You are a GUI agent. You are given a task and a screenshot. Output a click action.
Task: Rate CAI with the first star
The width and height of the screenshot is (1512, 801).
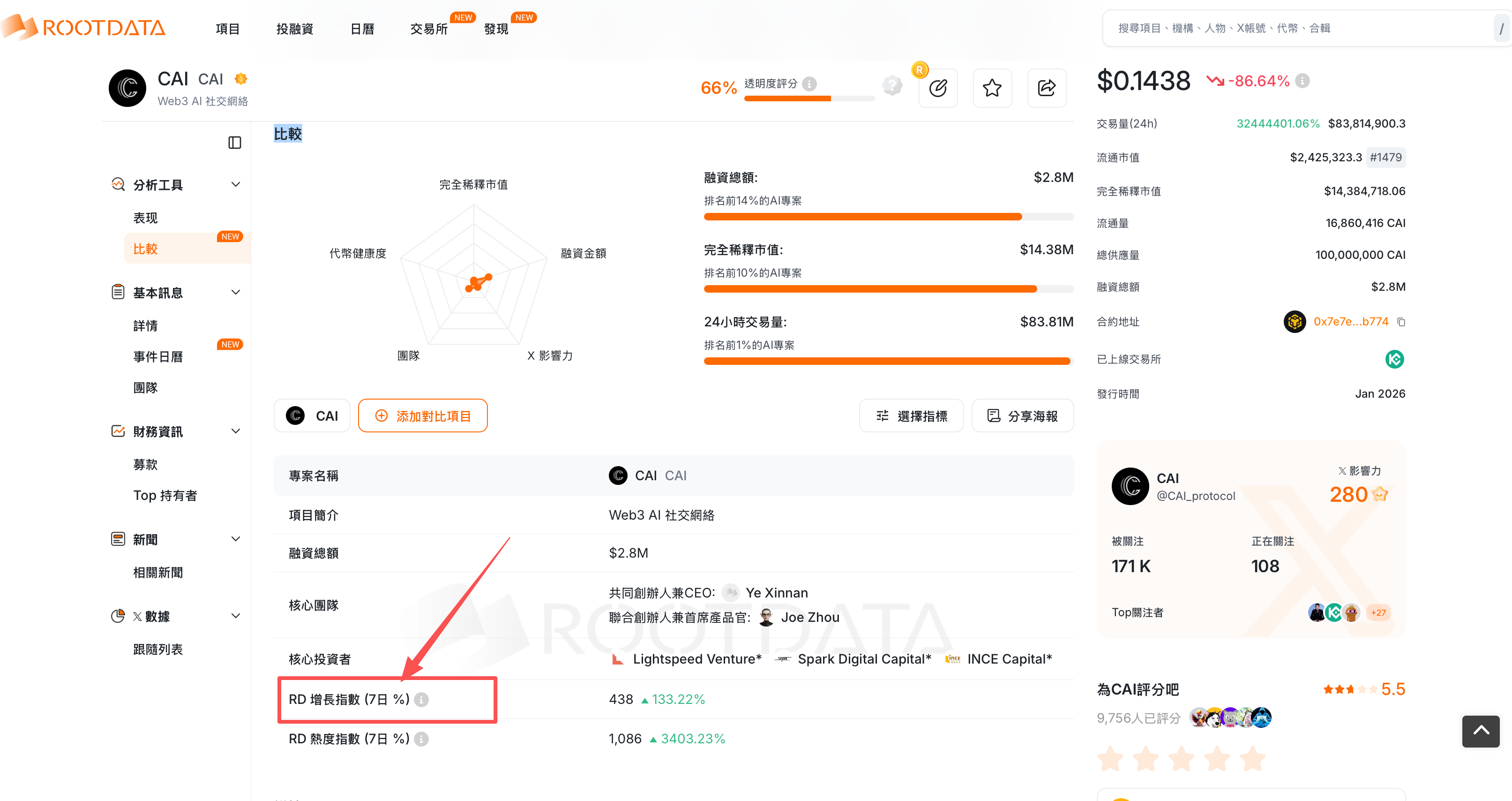pos(1110,759)
